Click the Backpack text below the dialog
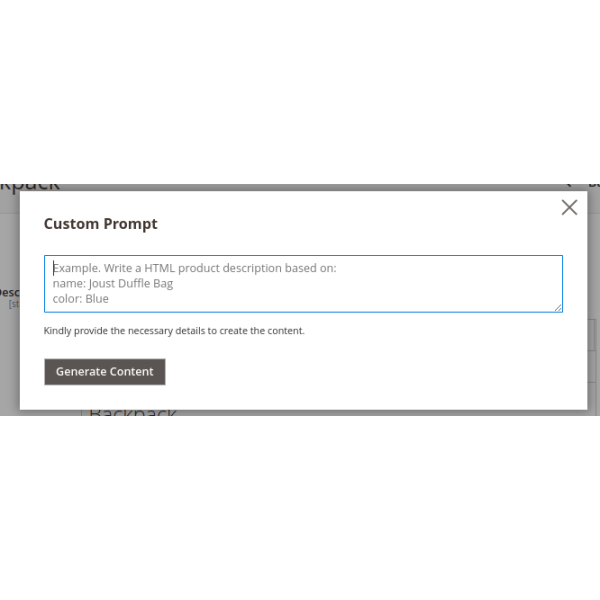Image resolution: width=600 pixels, height=600 pixels. pos(133,412)
